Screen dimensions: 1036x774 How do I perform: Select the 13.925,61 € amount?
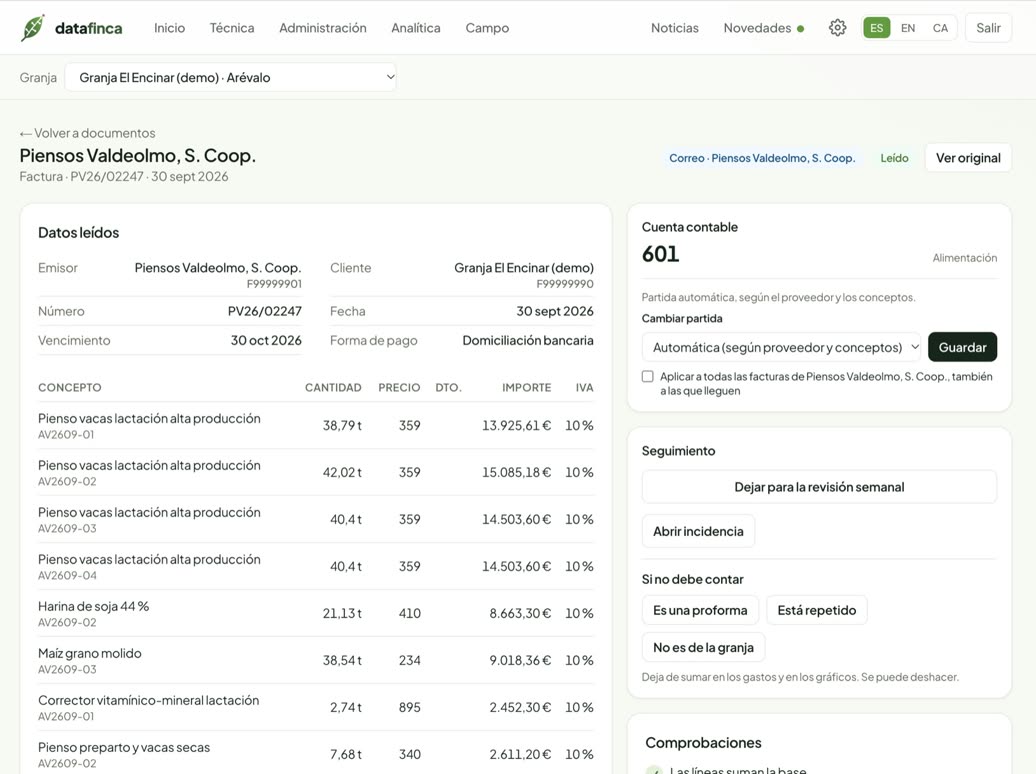pyautogui.click(x=516, y=426)
